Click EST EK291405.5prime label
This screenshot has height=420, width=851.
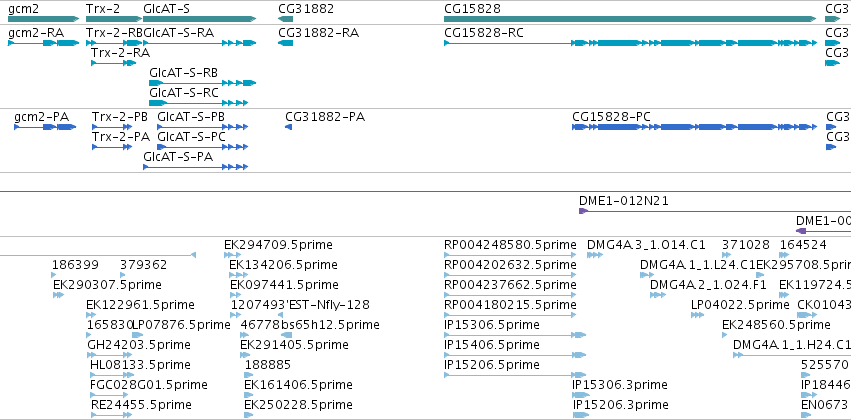pos(294,345)
